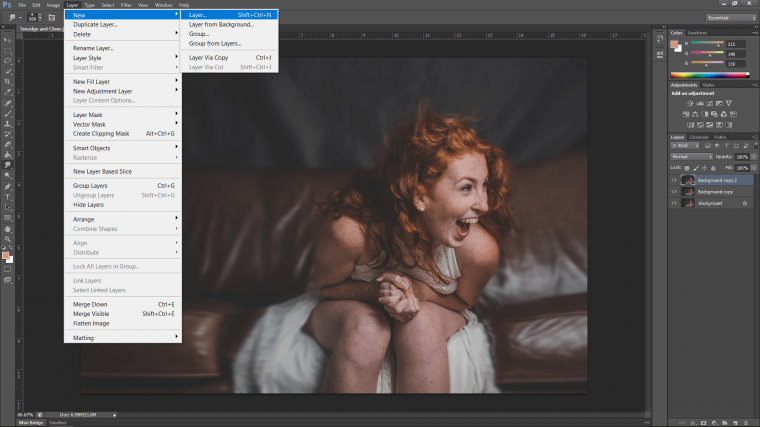
Task: Select the Hand tool
Action: tap(7, 229)
